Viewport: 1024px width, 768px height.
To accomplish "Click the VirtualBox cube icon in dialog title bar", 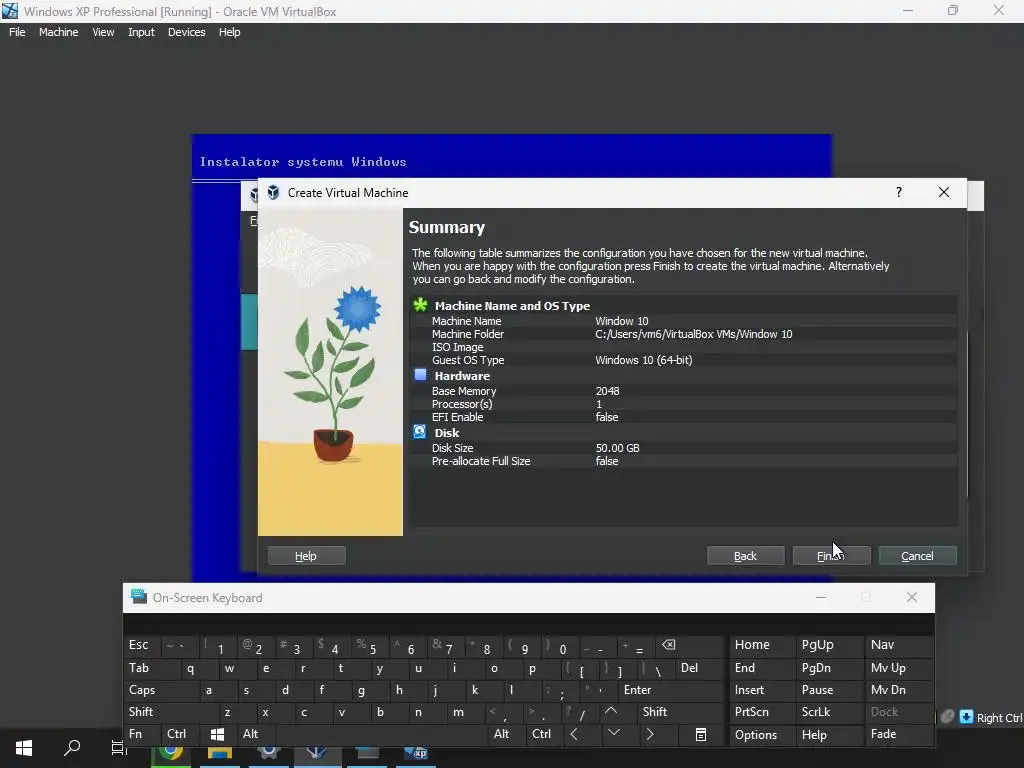I will [273, 193].
